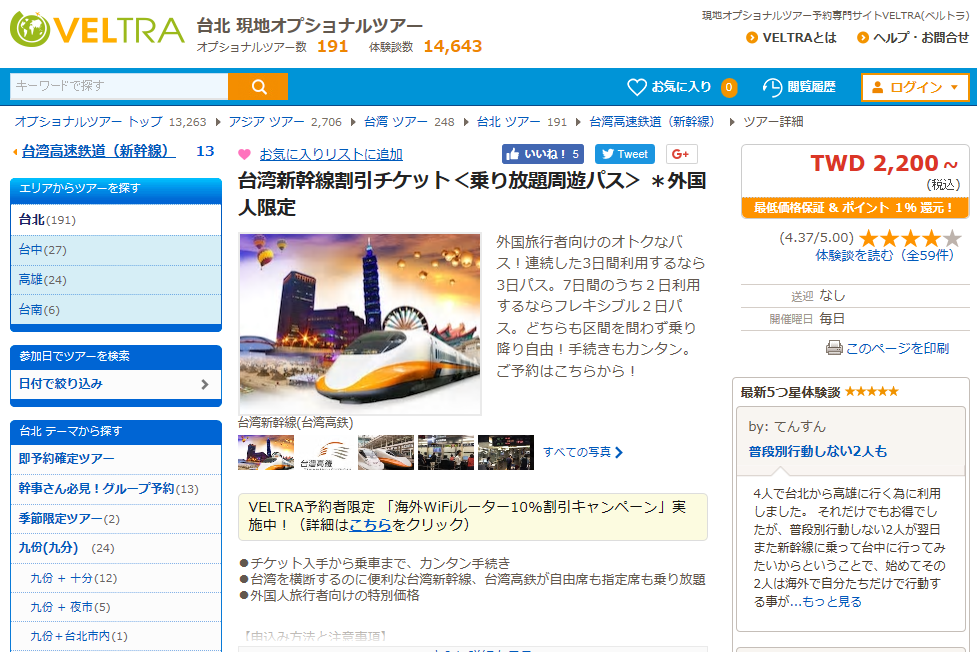Click the favorites count badge showing 0
The height and width of the screenshot is (652, 977).
[x=728, y=87]
